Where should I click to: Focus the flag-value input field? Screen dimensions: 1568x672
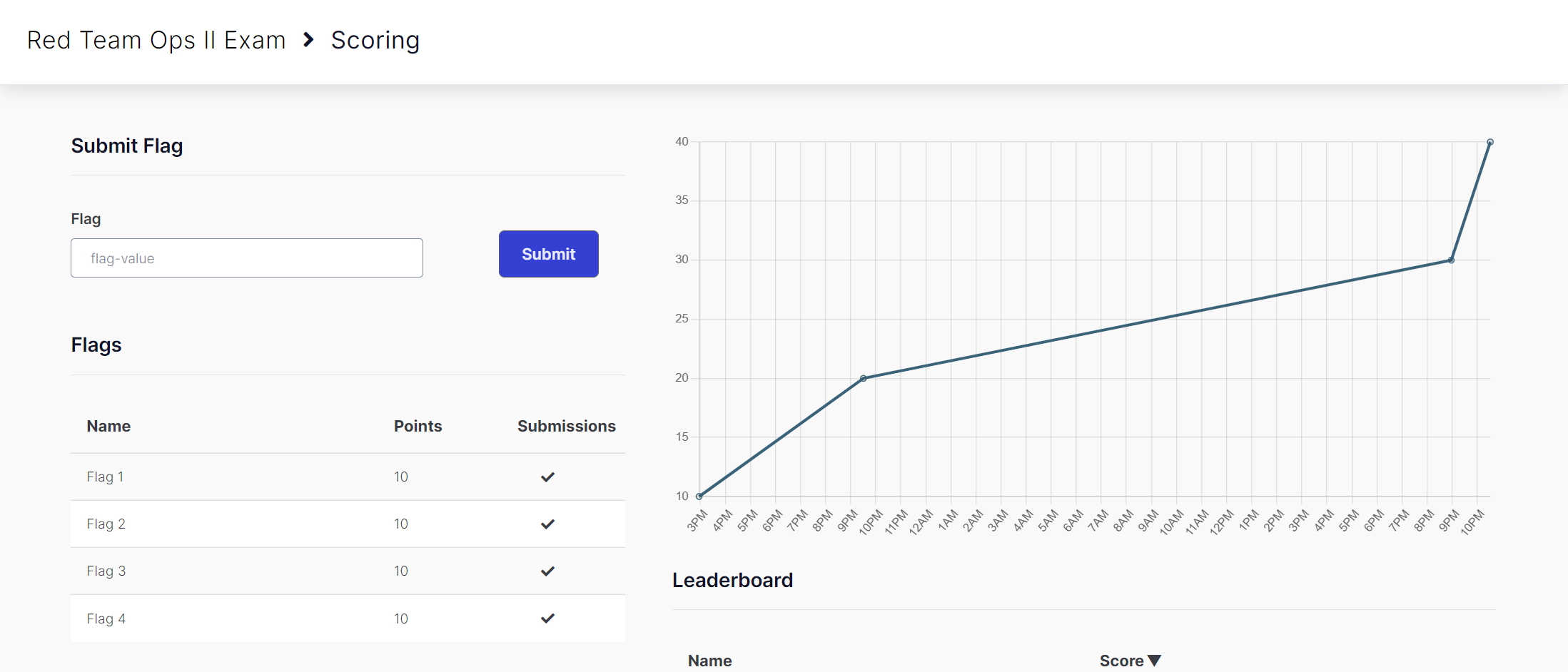point(247,258)
